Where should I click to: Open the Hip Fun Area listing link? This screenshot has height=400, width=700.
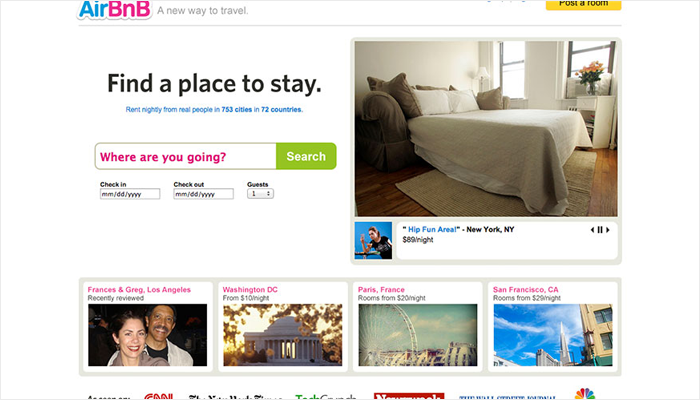coord(432,229)
